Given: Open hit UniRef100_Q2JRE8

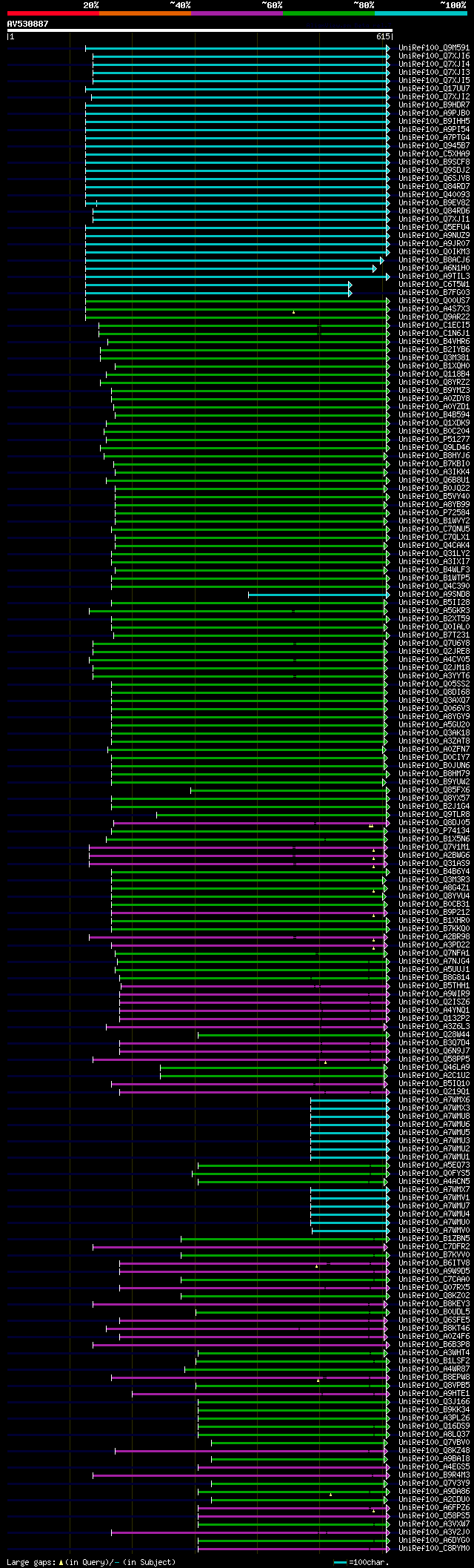Looking at the screenshot, I should (x=434, y=651).
